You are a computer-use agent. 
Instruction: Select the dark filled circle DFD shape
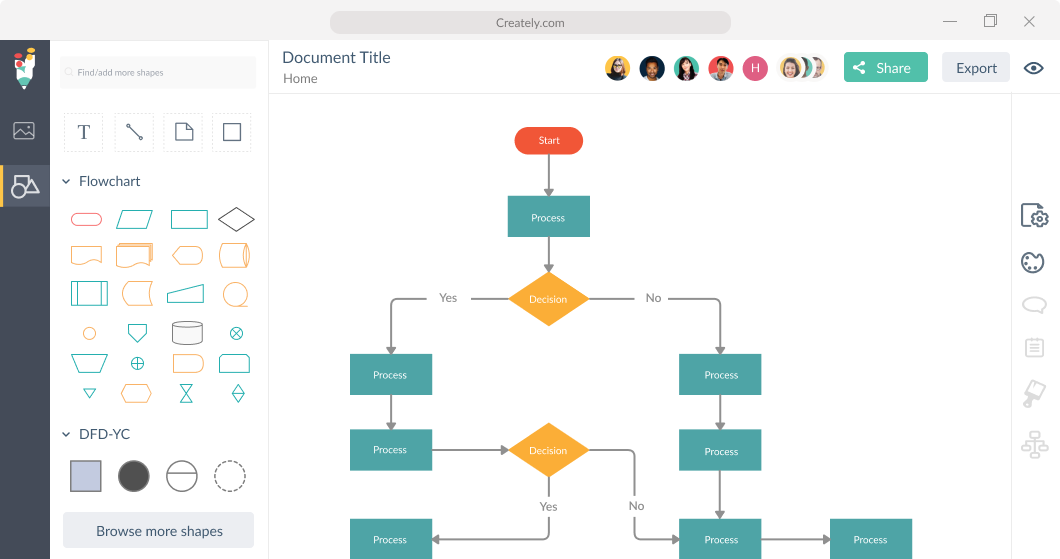[x=134, y=476]
